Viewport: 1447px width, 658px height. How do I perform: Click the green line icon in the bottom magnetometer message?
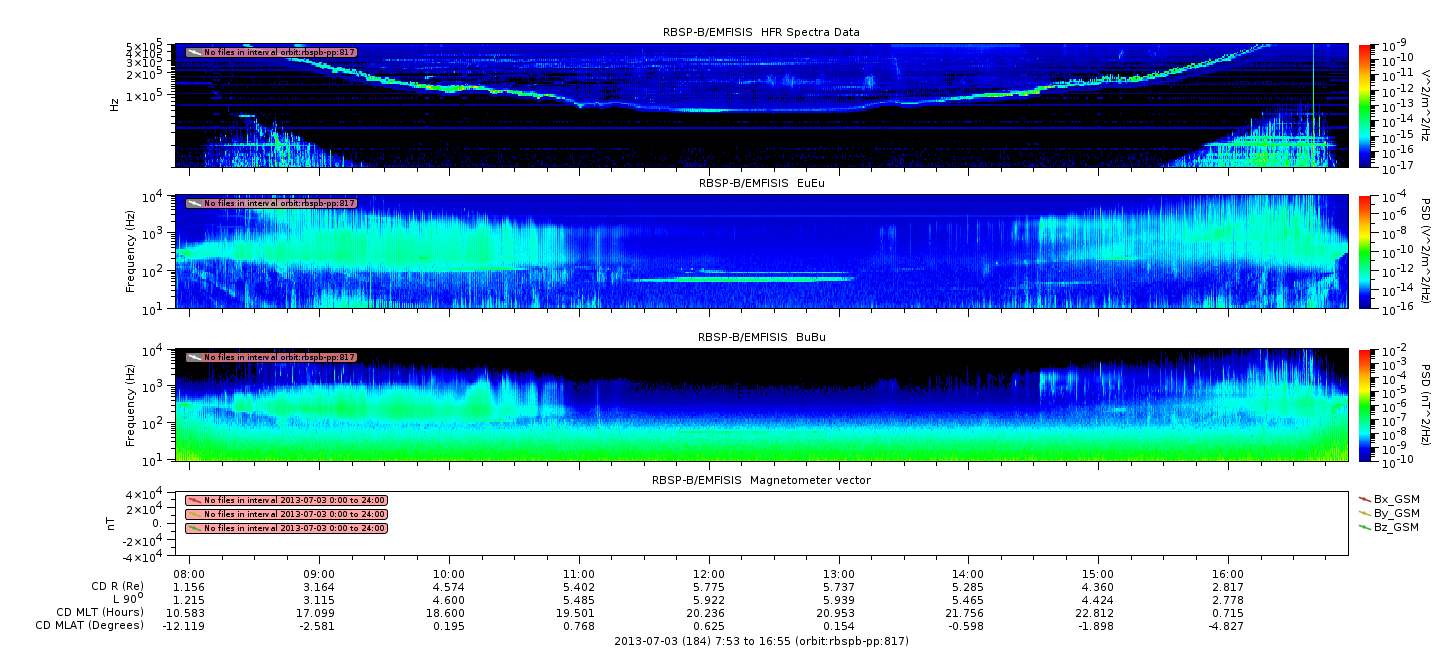click(194, 528)
